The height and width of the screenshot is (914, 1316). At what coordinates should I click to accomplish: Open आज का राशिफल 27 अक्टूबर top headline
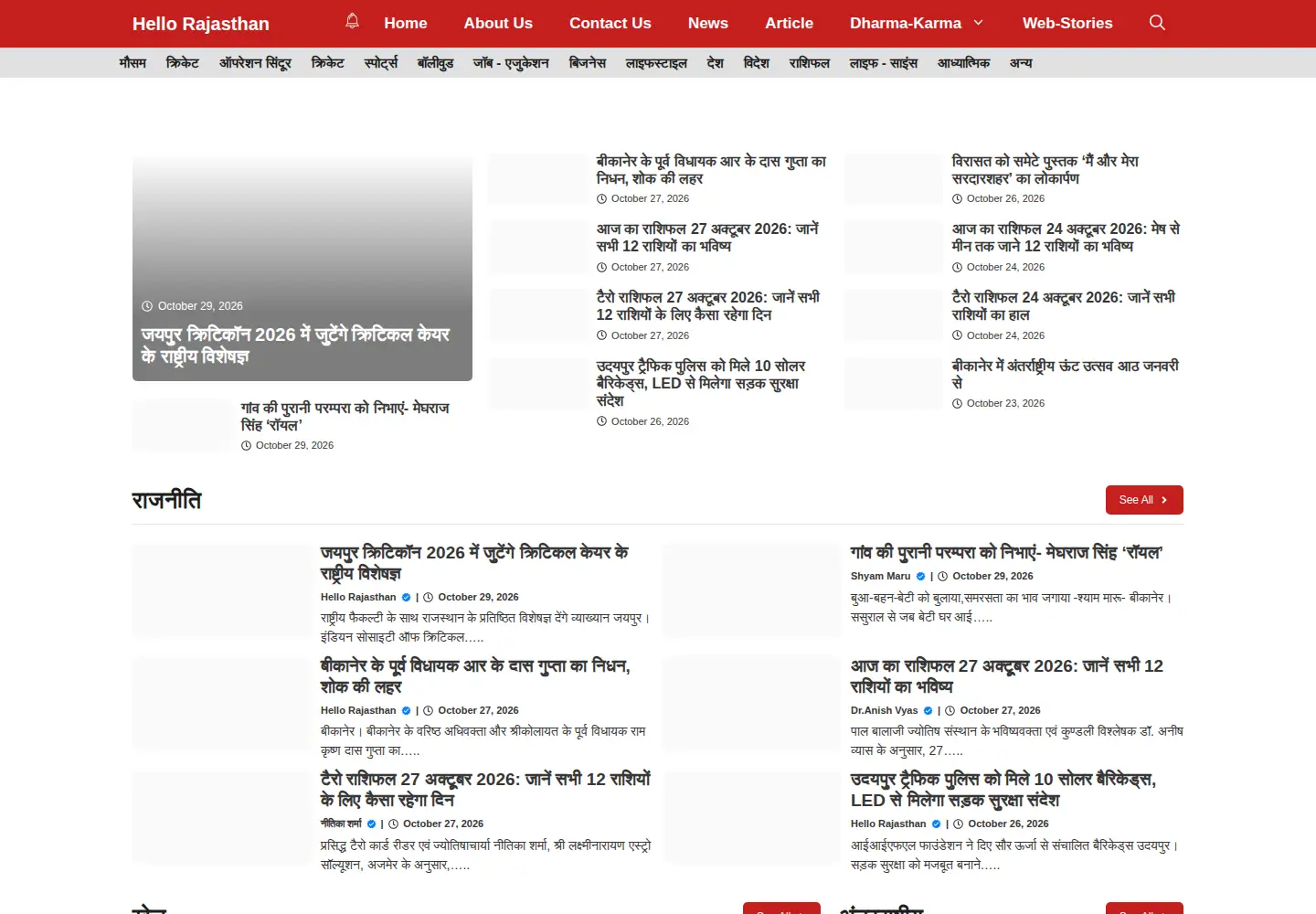pos(707,238)
